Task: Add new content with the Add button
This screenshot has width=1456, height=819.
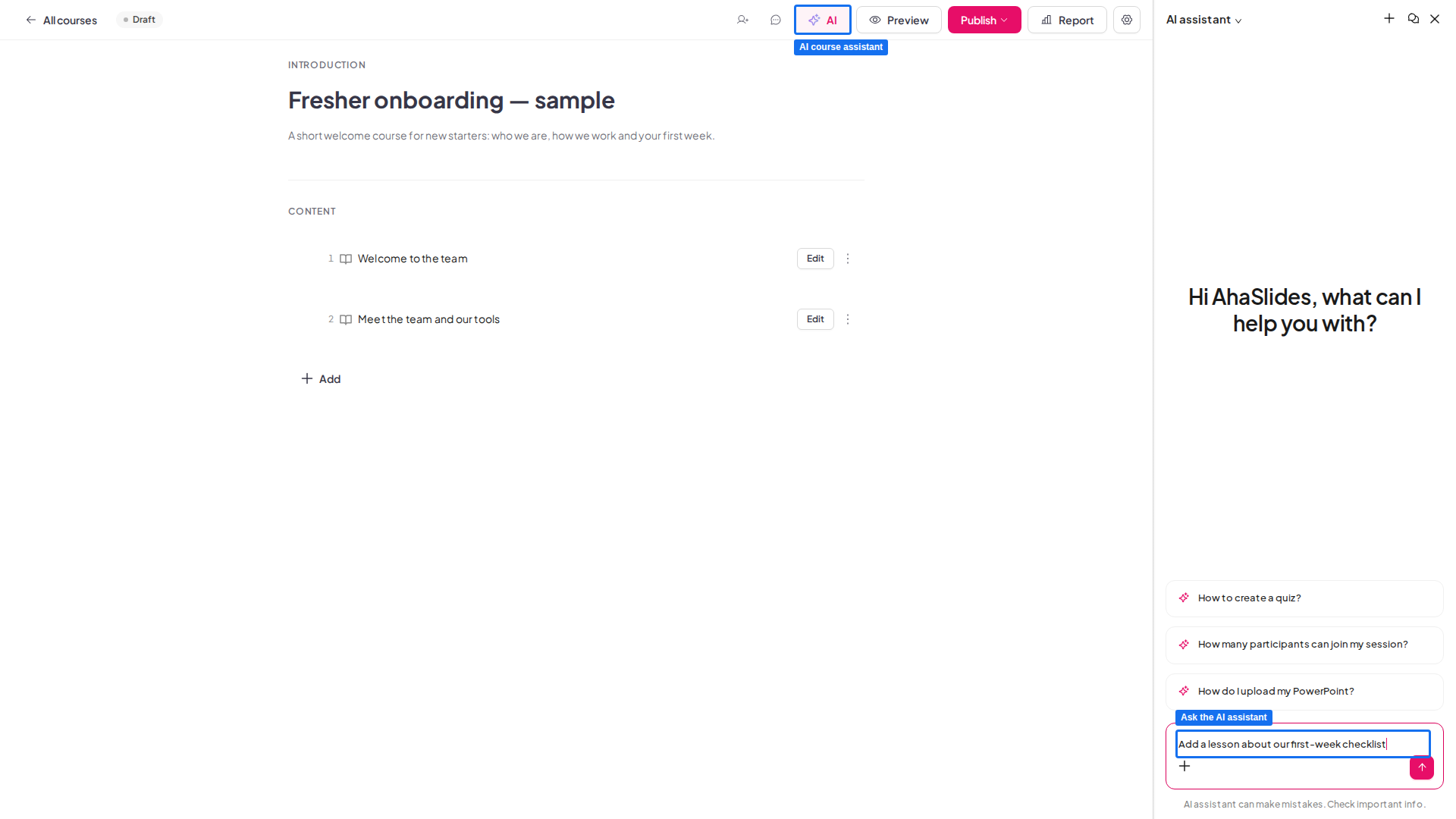Action: pyautogui.click(x=321, y=378)
